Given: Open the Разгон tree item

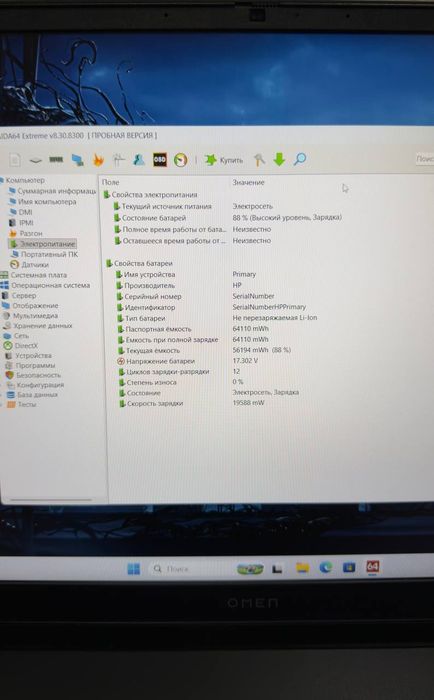Looking at the screenshot, I should click(26, 233).
